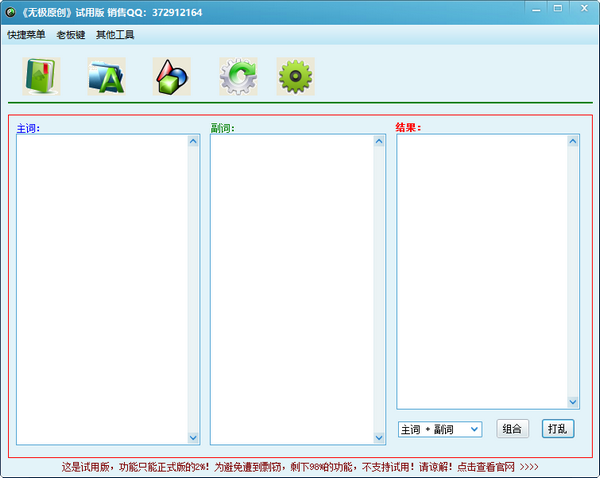The width and height of the screenshot is (600, 478).
Task: Click the 主词 list scroll-up arrow
Action: (193, 141)
